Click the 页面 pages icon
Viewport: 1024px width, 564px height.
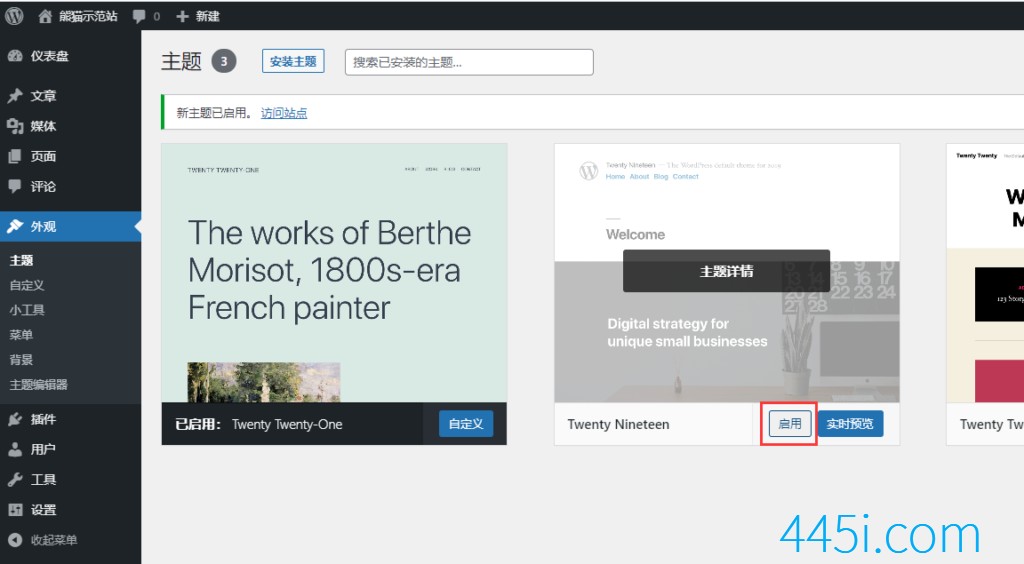click(x=15, y=156)
